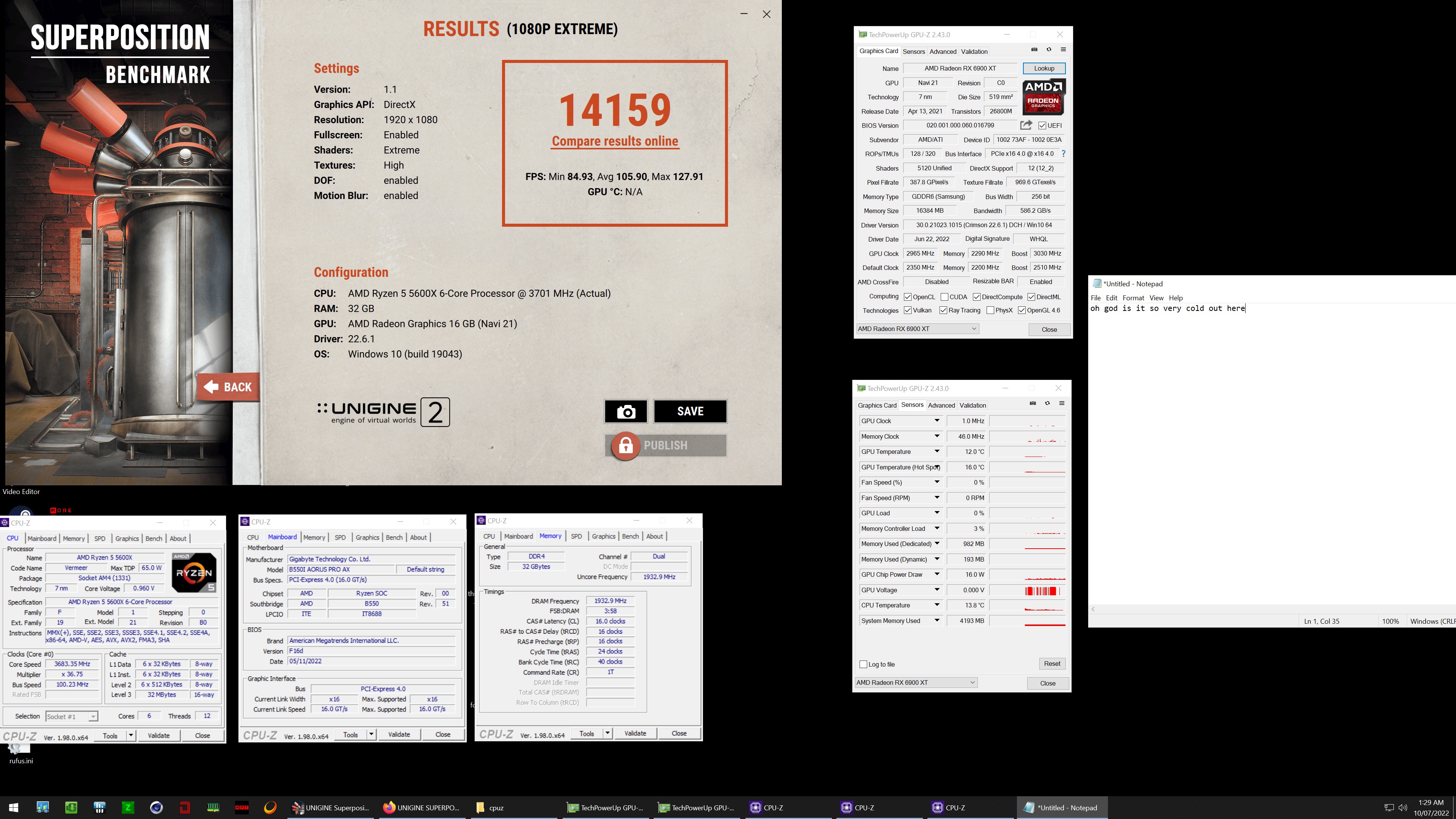Toggle the DirectML checkbox
This screenshot has width=1456, height=819.
pyautogui.click(x=1031, y=297)
